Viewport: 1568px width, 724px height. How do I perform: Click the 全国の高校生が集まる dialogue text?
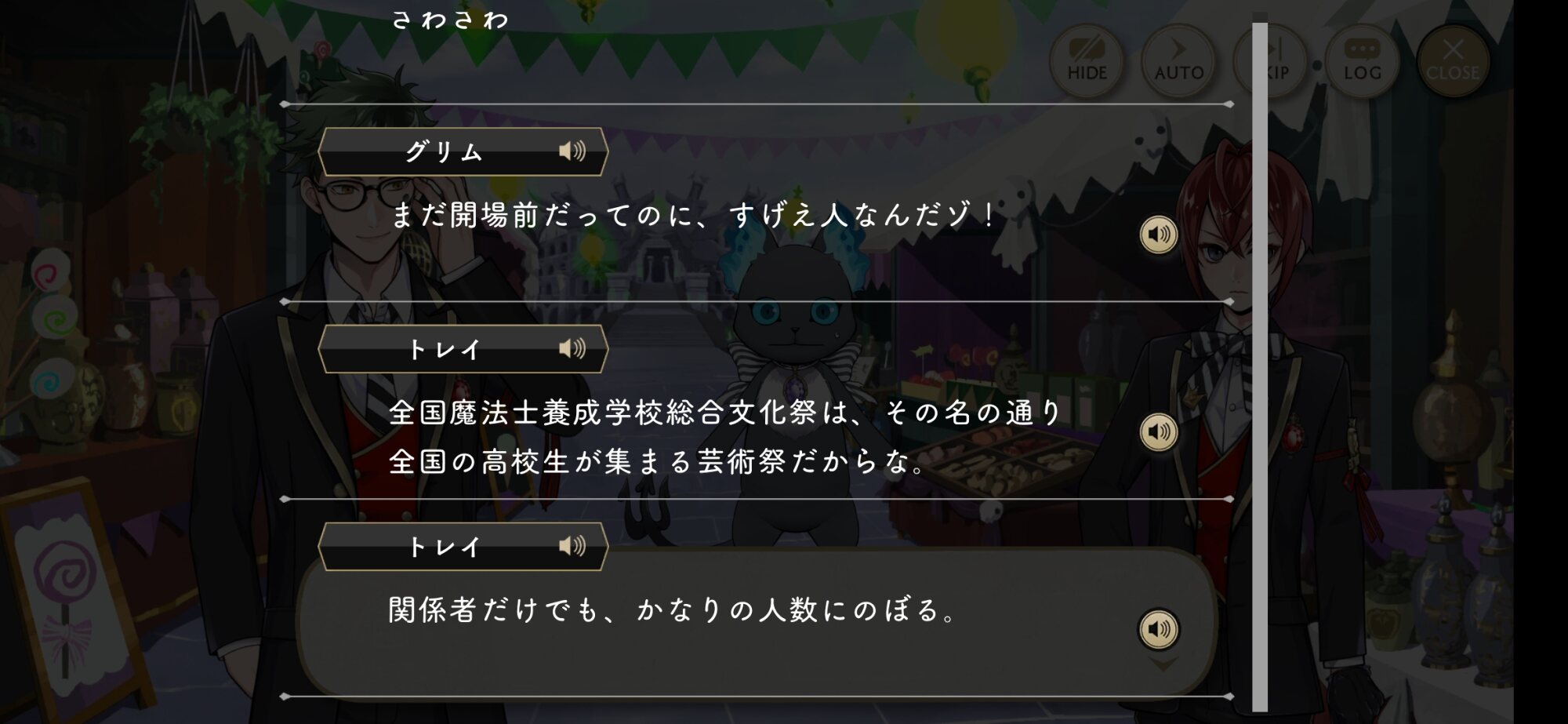click(x=541, y=461)
